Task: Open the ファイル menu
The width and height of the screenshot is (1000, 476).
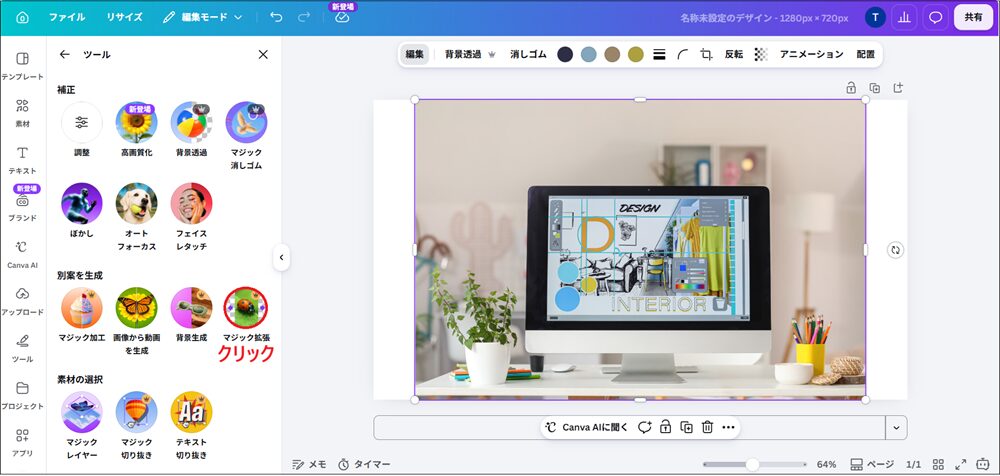Action: 67,17
